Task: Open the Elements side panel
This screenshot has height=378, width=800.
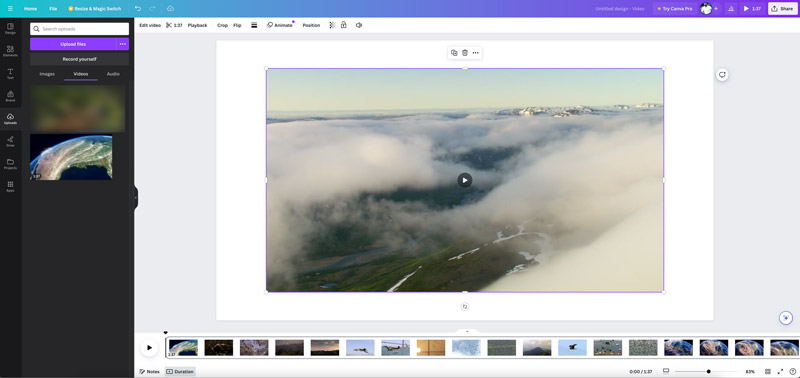Action: click(10, 51)
